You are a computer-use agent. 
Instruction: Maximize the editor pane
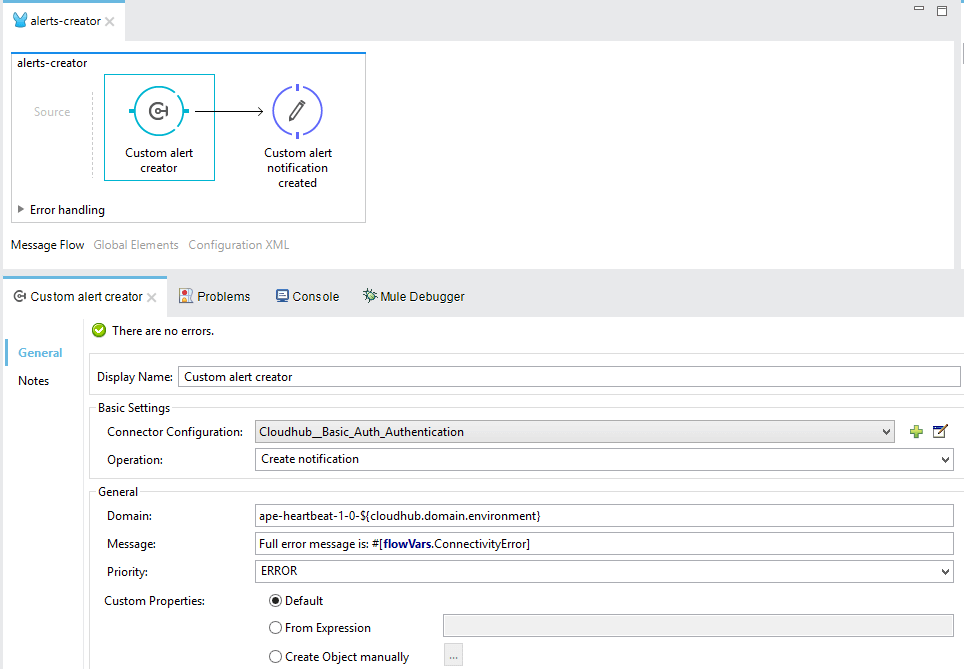pyautogui.click(x=942, y=10)
